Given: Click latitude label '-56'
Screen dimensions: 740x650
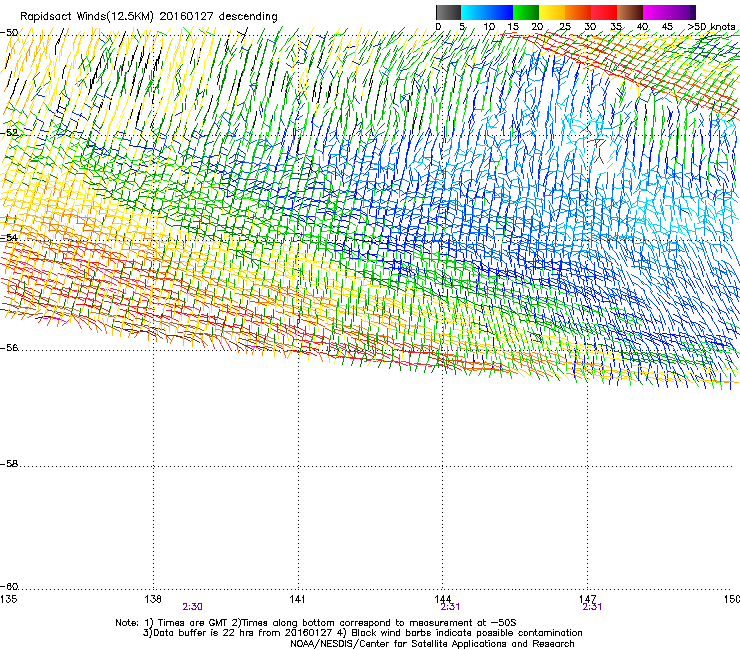Looking at the screenshot, I should (x=9, y=348).
